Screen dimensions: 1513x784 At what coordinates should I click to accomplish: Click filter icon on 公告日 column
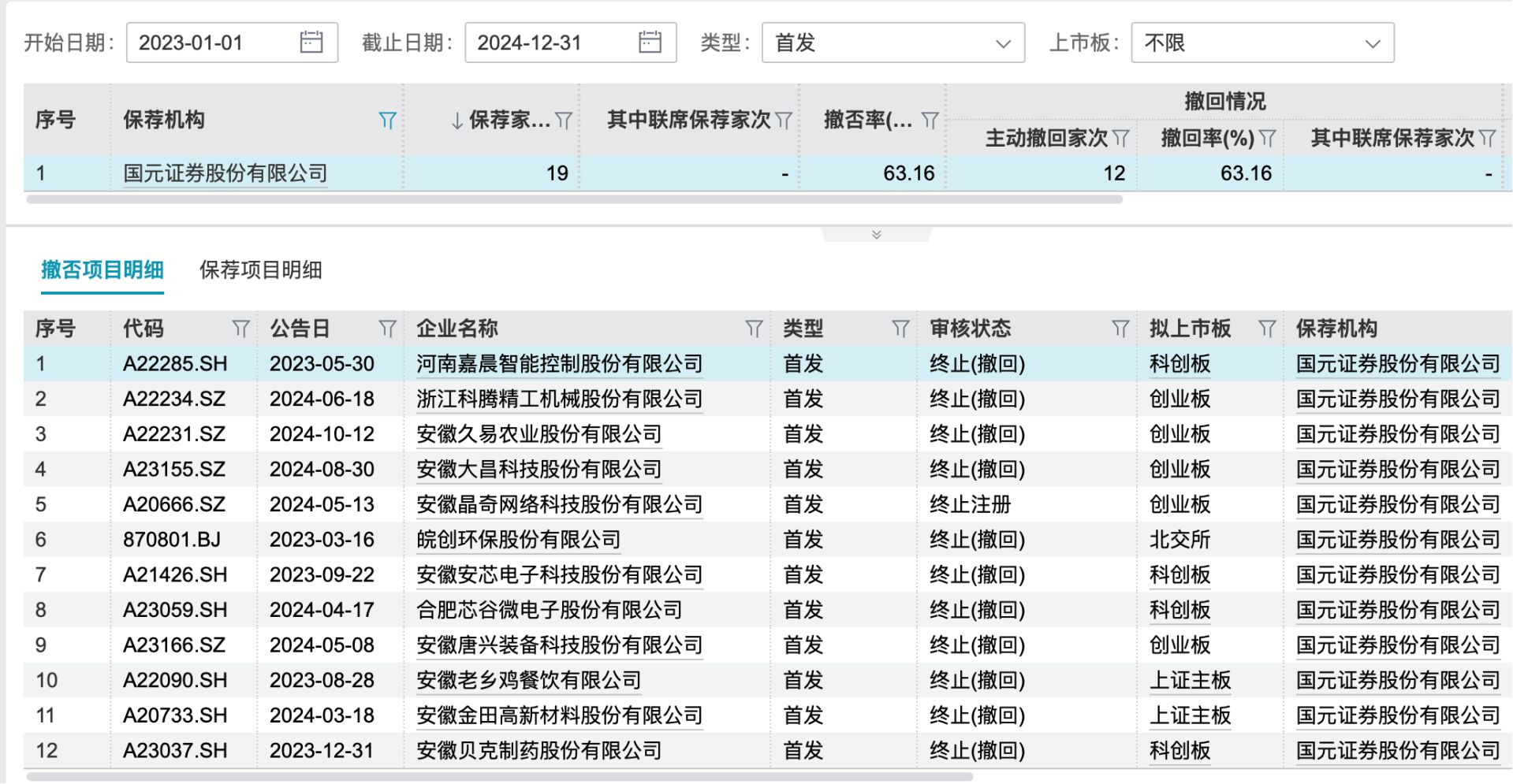pyautogui.click(x=387, y=329)
